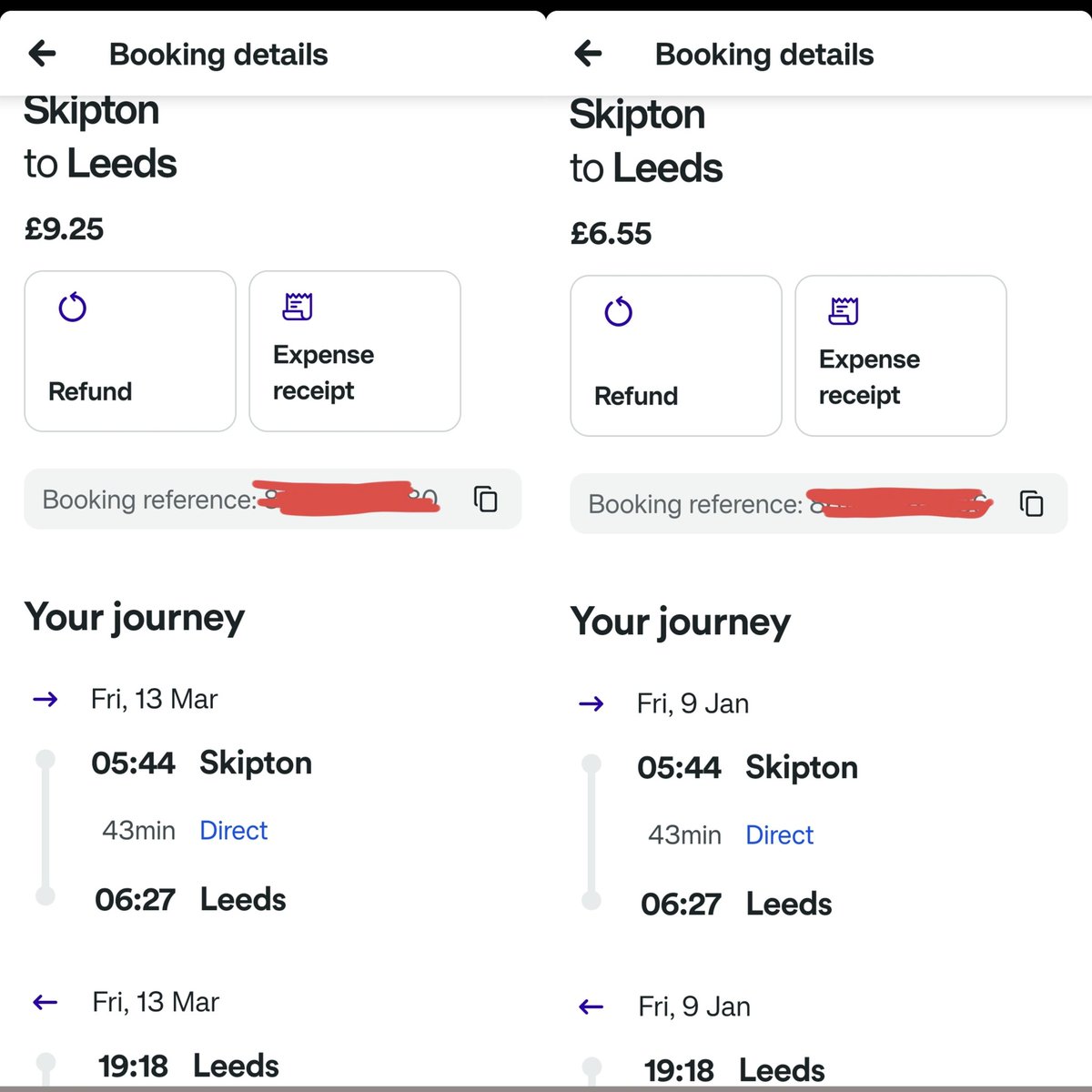Open Direct link for 9 Jan journey
Image resolution: width=1092 pixels, height=1092 pixels.
(x=779, y=834)
